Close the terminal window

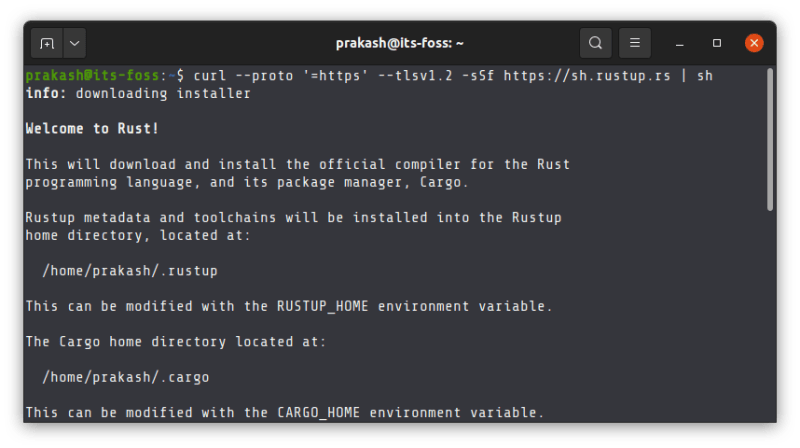click(x=754, y=43)
